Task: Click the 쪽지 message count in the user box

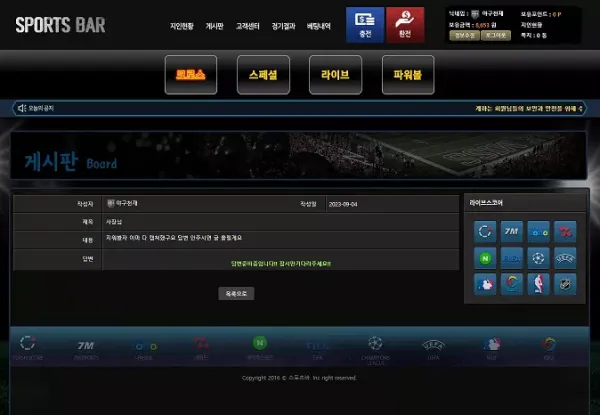Action: click(533, 36)
